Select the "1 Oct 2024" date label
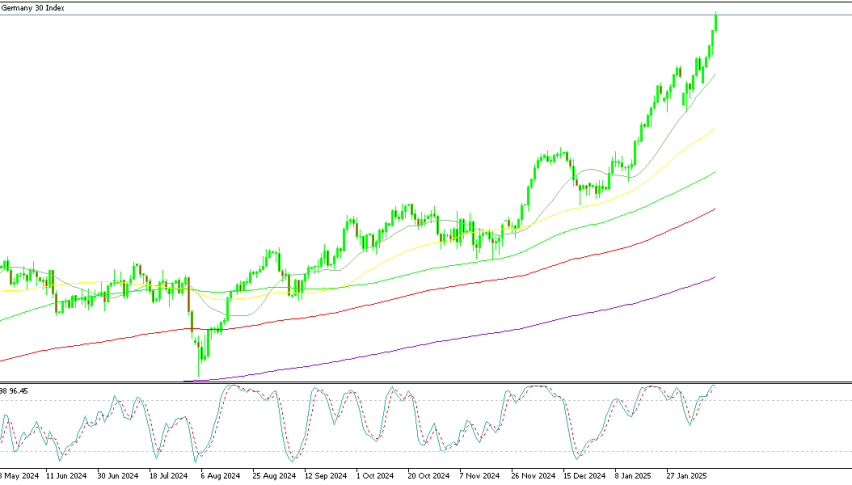The image size is (852, 485). pos(375,476)
